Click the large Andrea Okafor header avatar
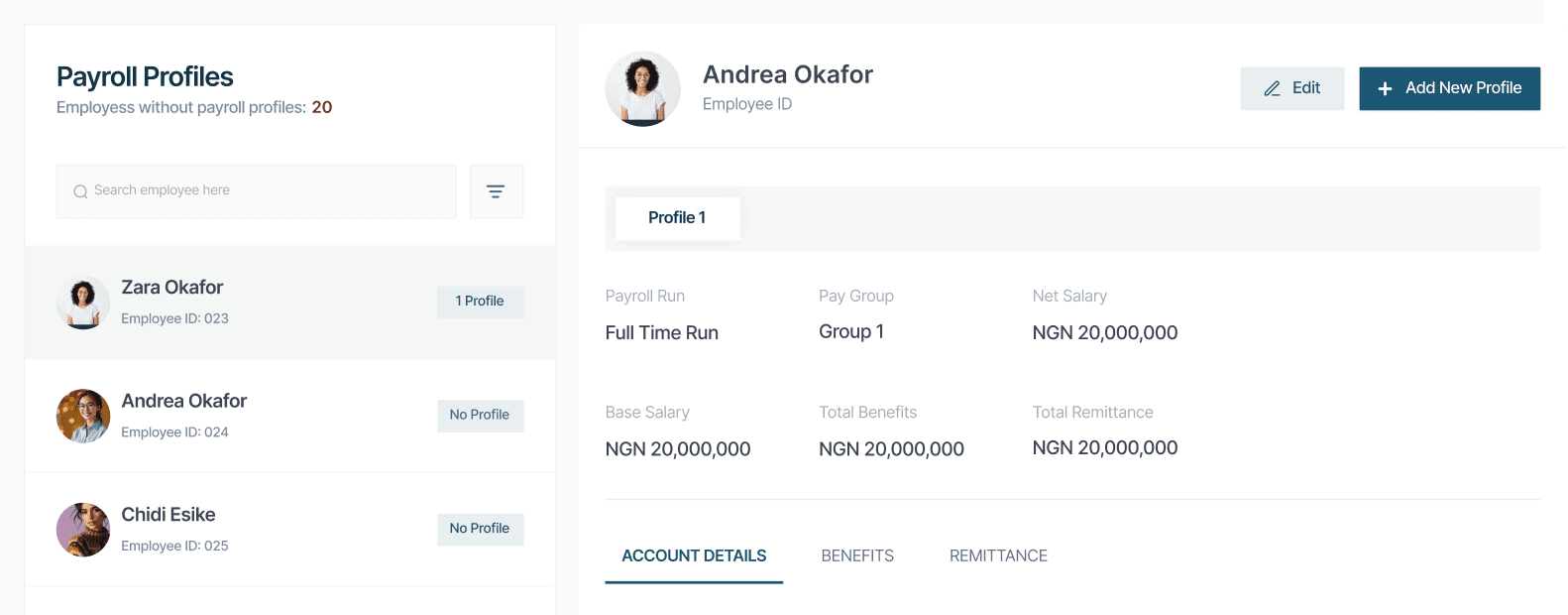Viewport: 1568px width, 615px height. [642, 89]
